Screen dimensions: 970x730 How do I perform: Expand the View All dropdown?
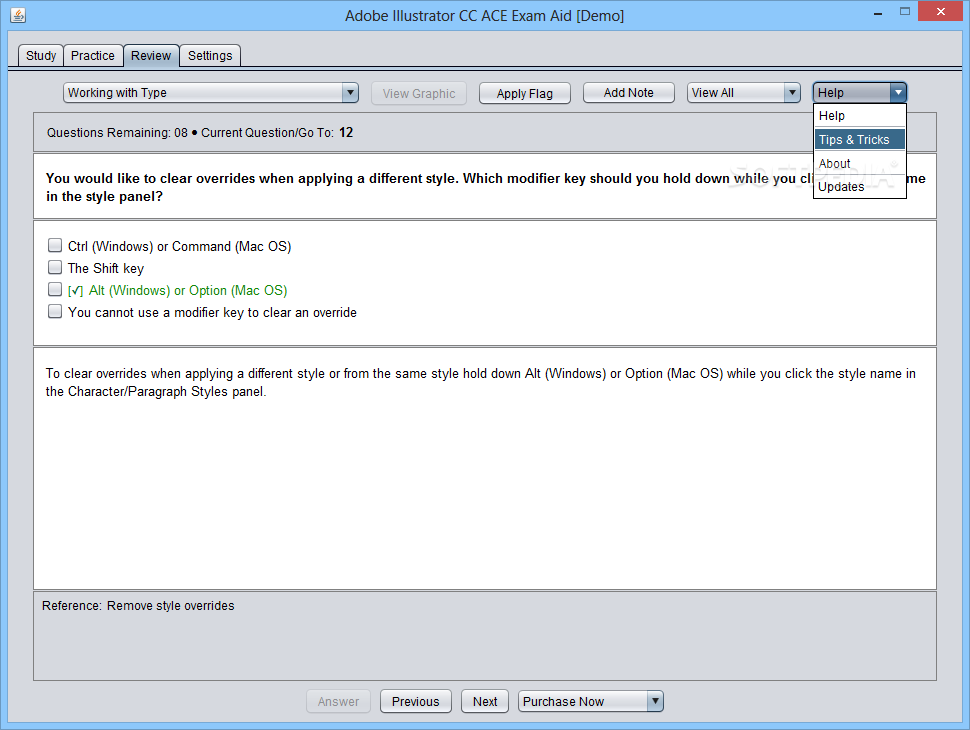pos(744,93)
